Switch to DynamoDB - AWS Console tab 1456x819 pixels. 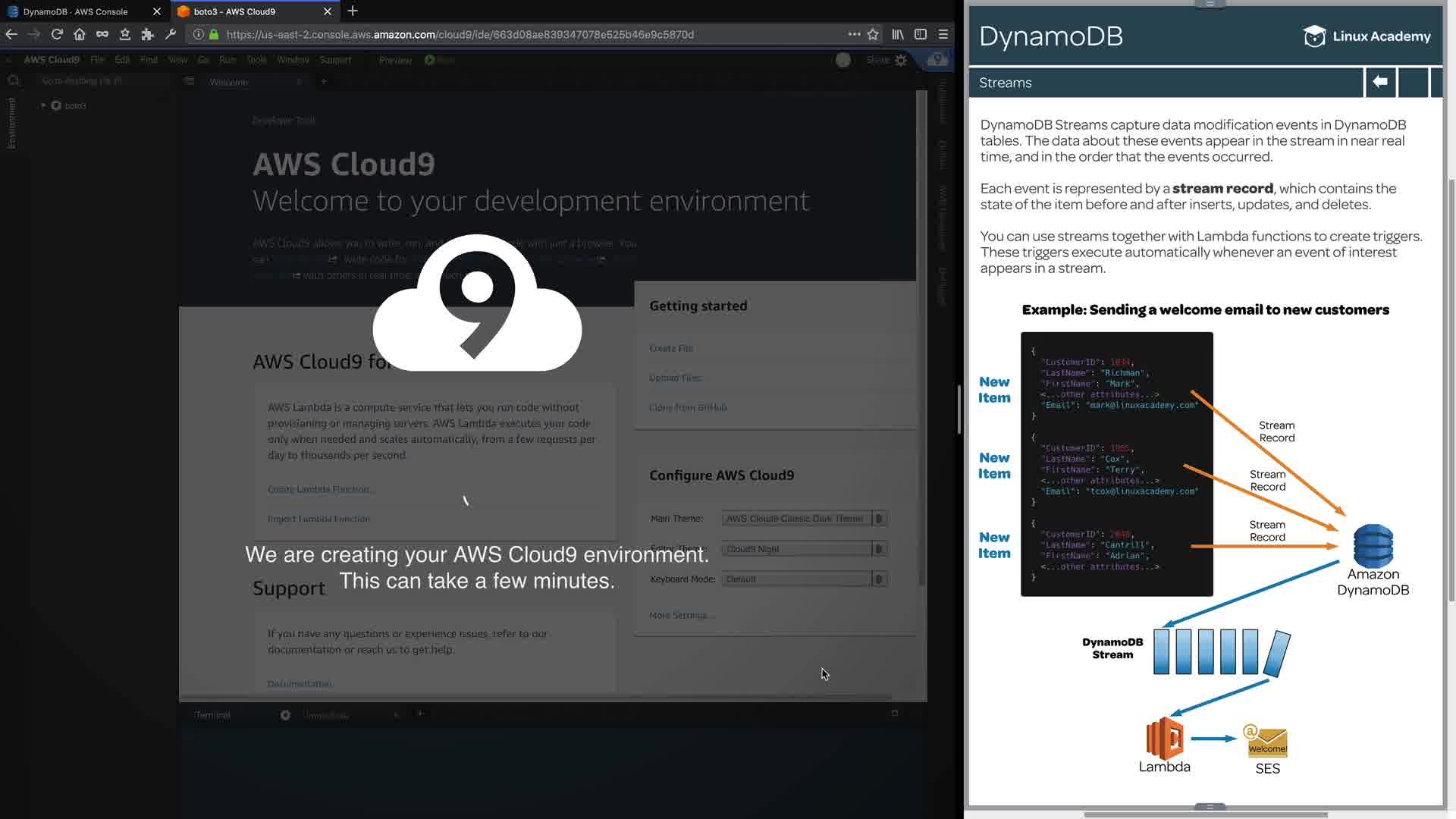(76, 11)
